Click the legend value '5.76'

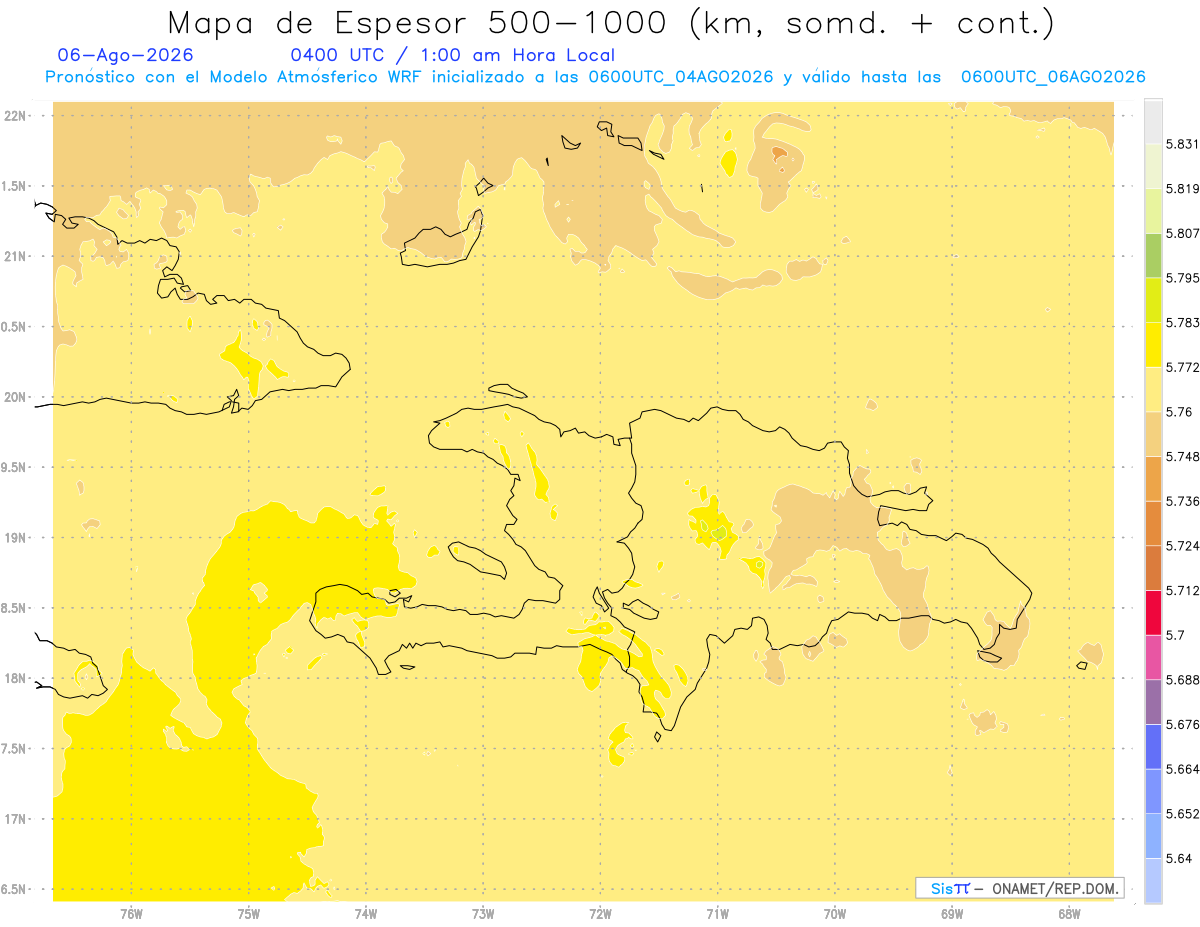(x=1179, y=411)
